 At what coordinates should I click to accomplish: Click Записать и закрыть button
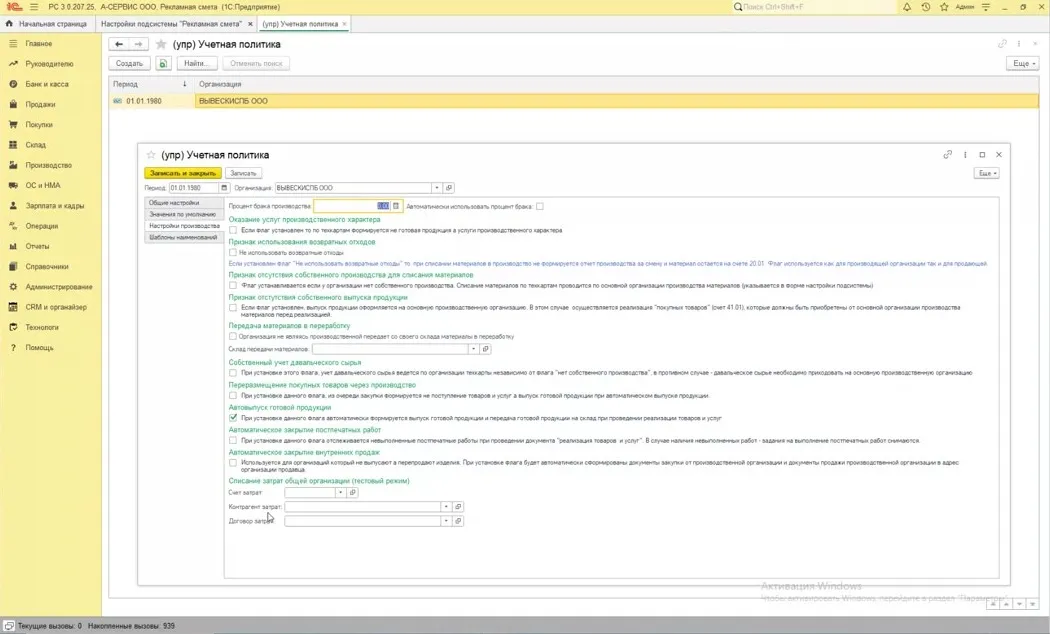click(x=183, y=173)
